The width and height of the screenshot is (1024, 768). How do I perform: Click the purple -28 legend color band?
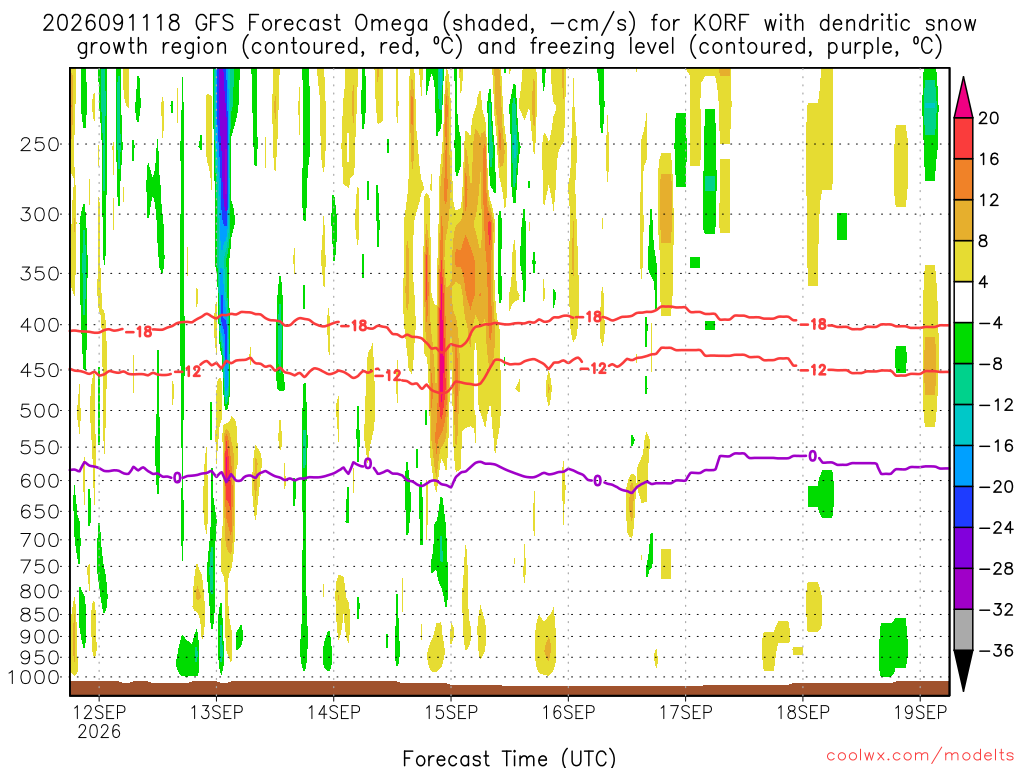963,548
